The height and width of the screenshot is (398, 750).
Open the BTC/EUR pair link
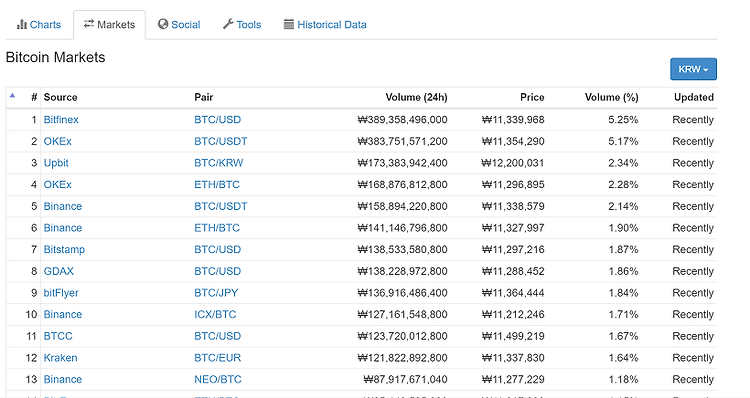click(217, 358)
